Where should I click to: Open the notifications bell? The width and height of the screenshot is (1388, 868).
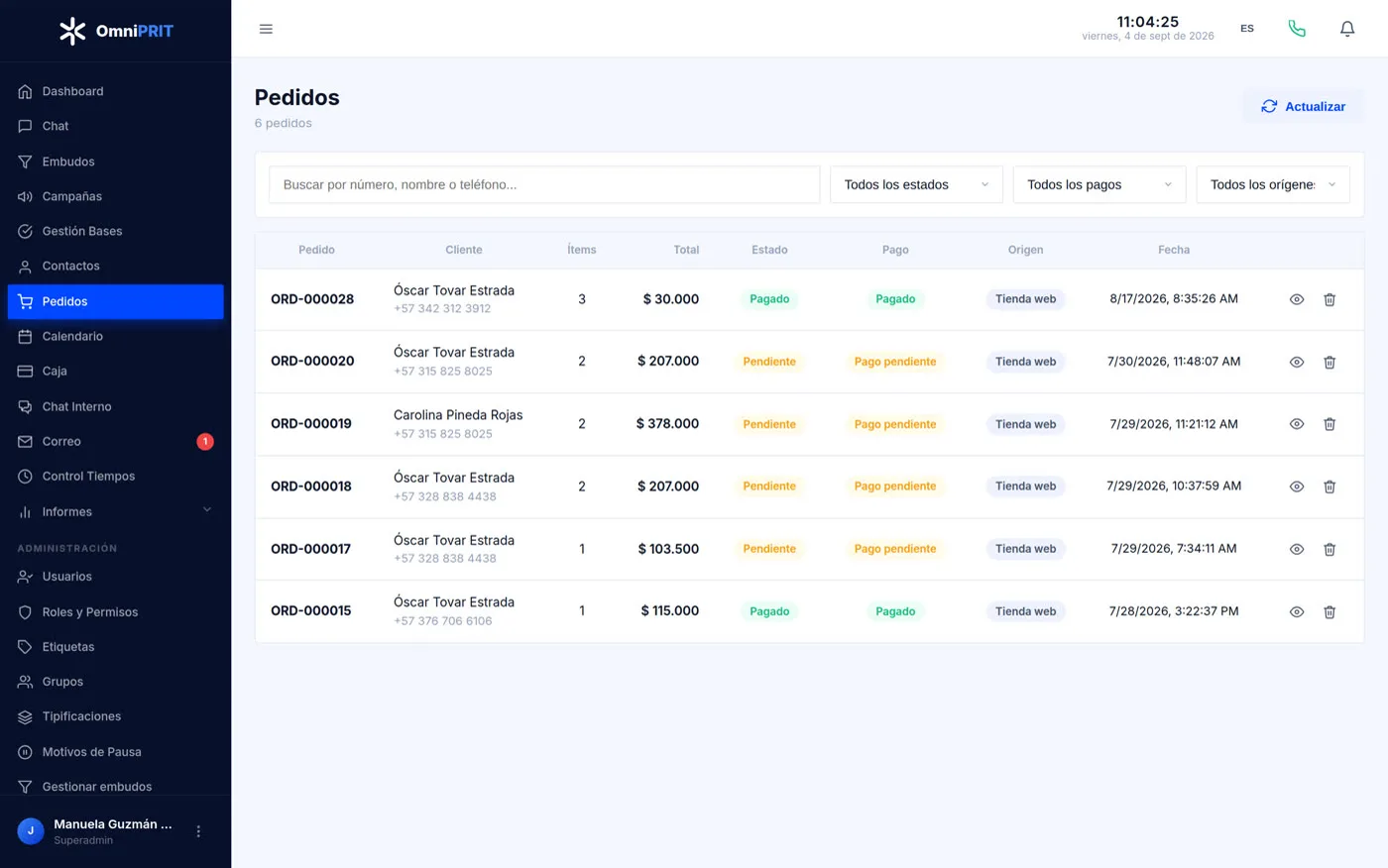(x=1347, y=29)
